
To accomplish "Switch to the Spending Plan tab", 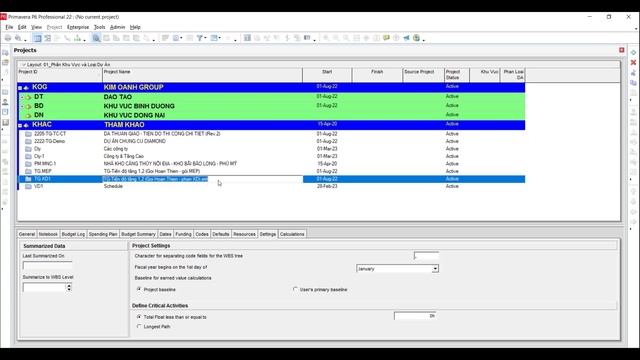I will coord(103,234).
